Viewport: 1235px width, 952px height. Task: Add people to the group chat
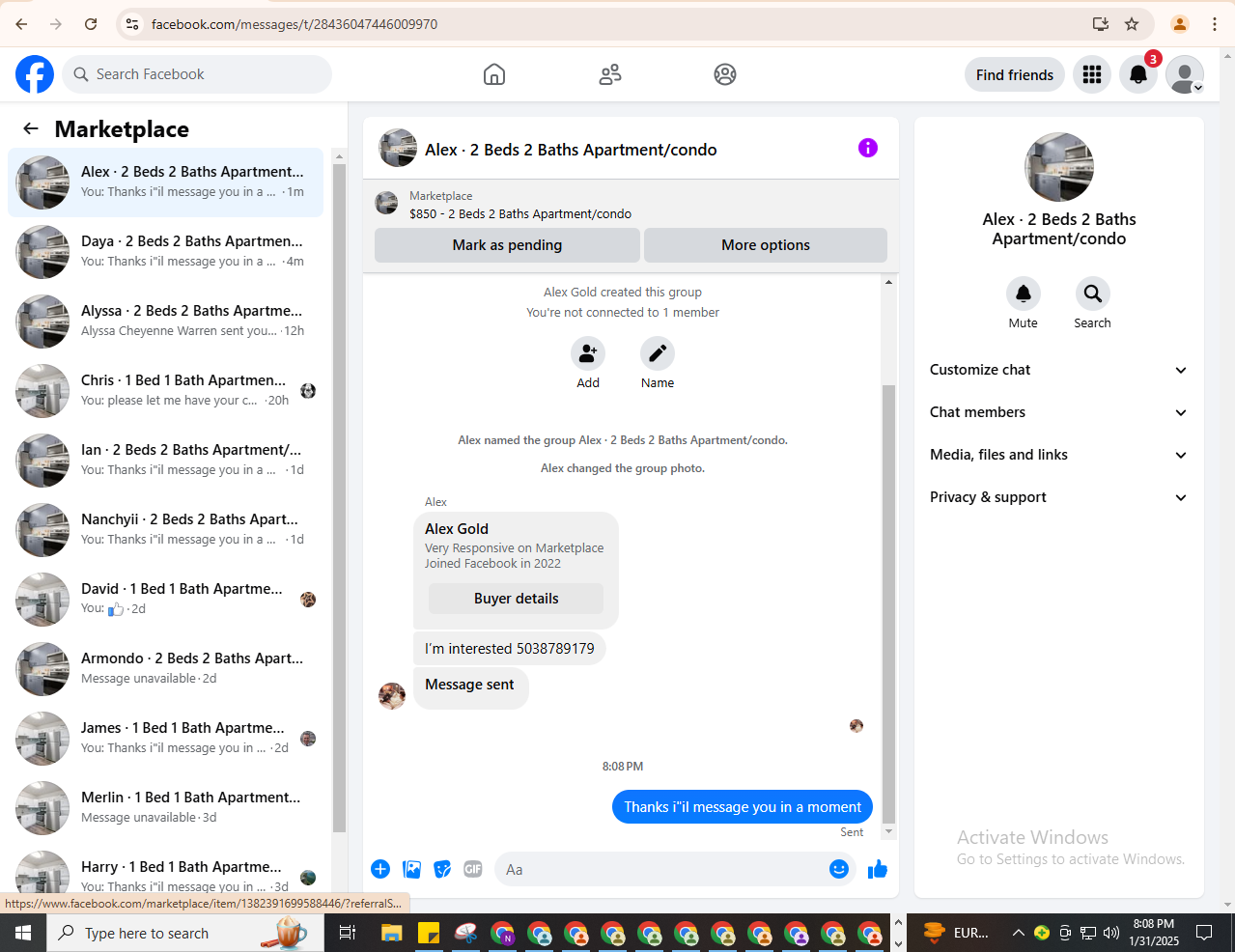[588, 353]
